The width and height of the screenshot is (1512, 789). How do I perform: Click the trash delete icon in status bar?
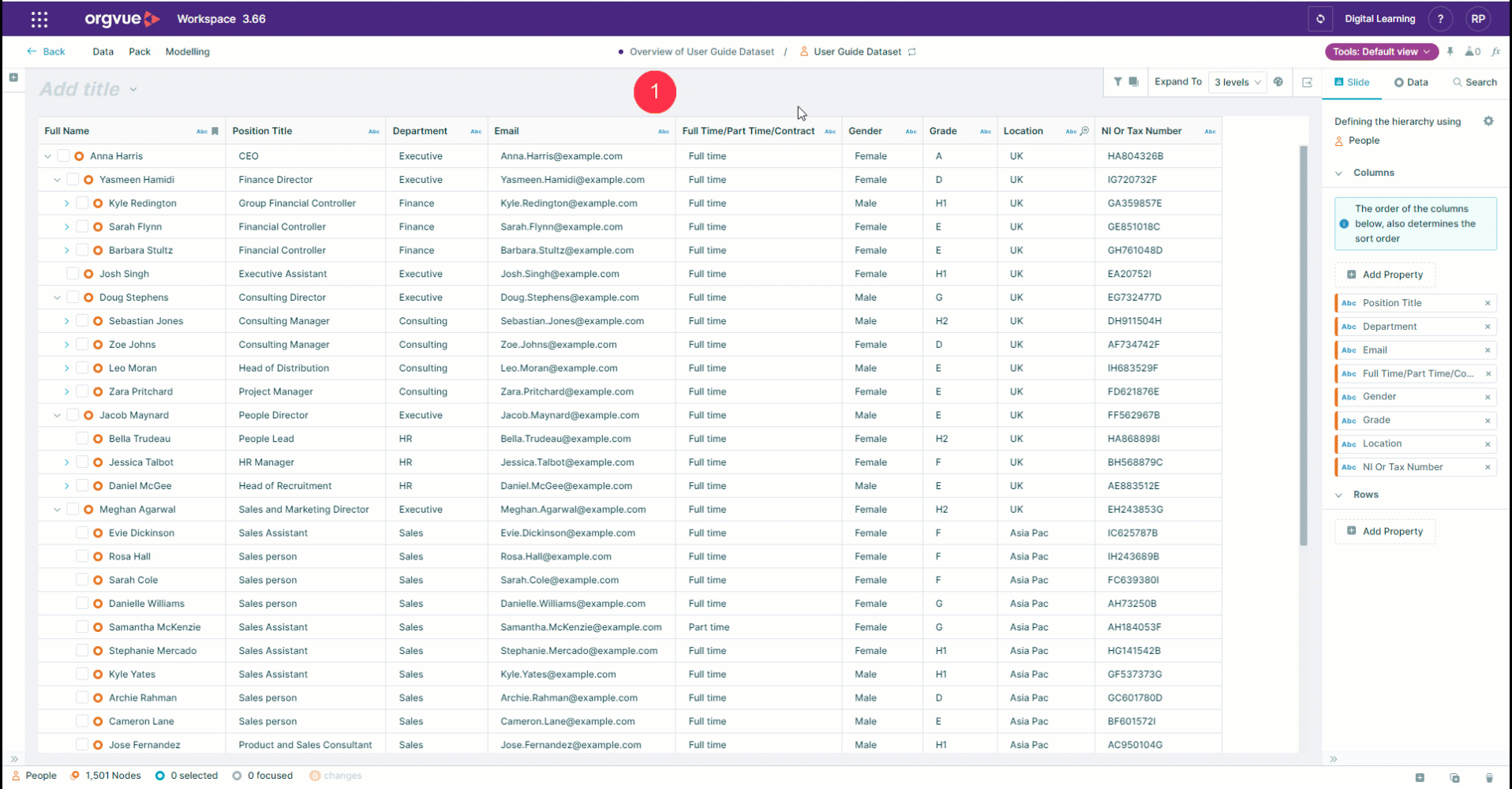pos(1489,778)
